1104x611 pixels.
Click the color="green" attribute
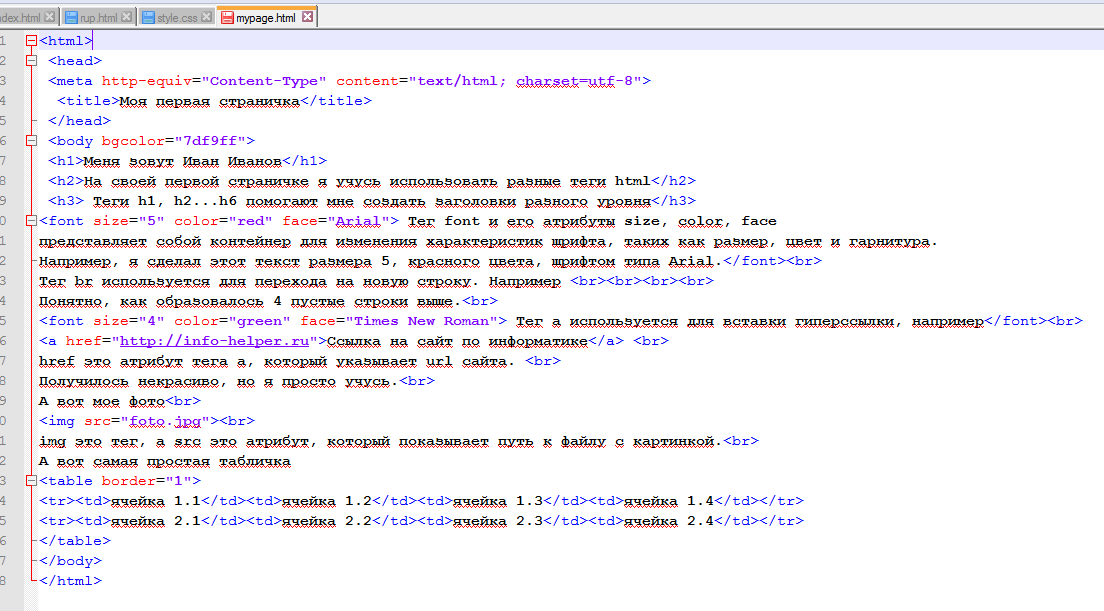point(232,321)
